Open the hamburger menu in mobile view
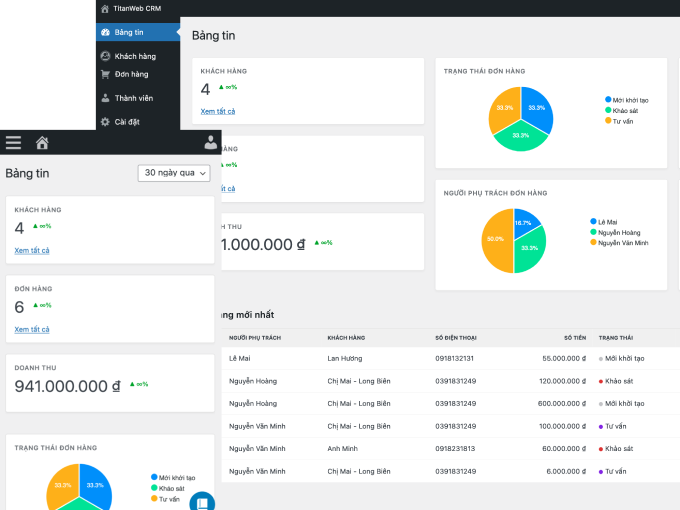The image size is (680, 510). tap(13, 142)
